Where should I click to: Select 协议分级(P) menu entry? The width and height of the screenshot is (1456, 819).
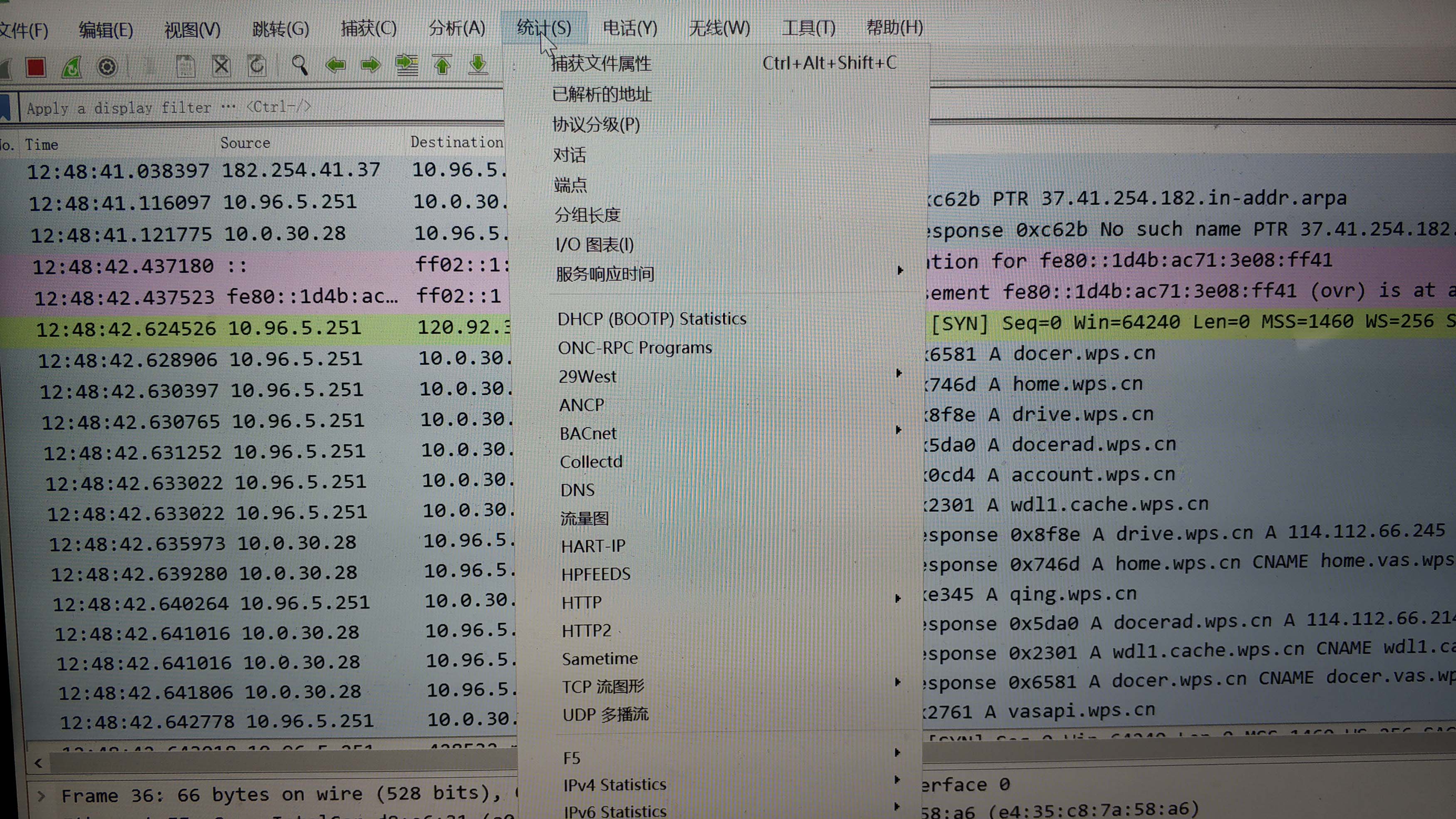click(596, 124)
